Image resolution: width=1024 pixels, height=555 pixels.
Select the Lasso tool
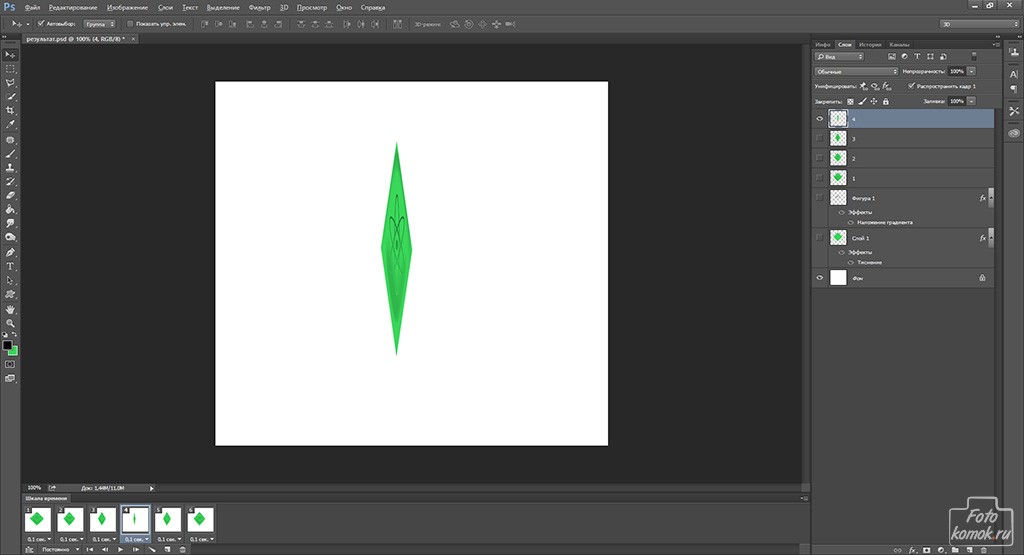coord(10,83)
